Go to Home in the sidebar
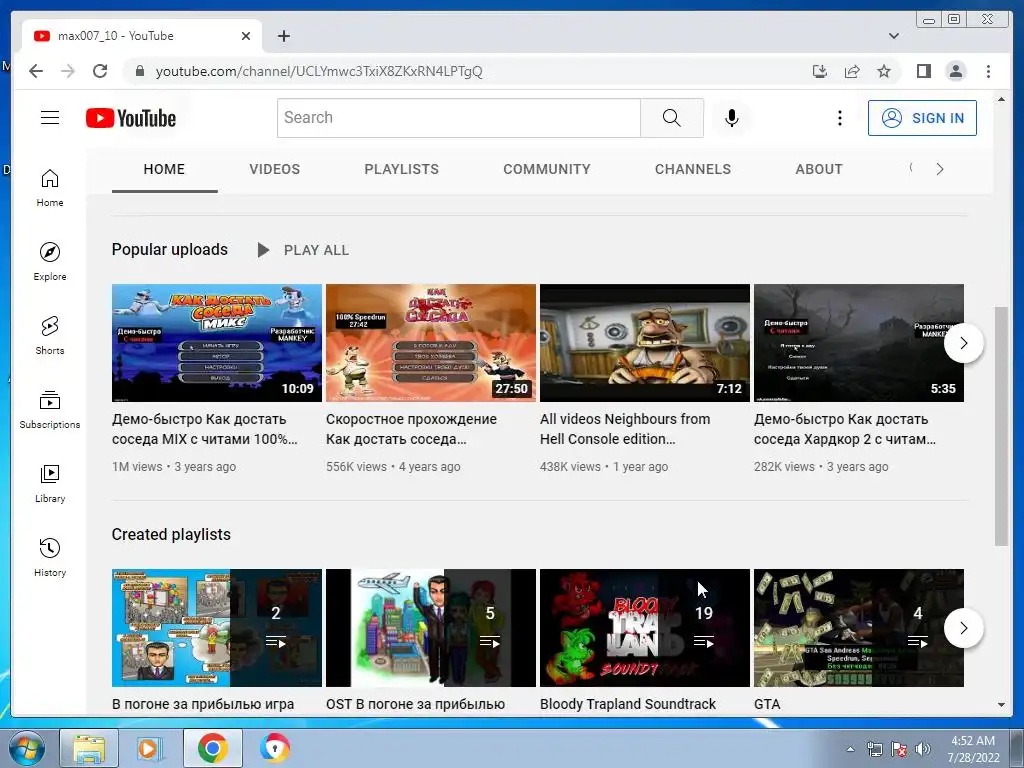Screen dimensions: 1024x768 click(50, 187)
